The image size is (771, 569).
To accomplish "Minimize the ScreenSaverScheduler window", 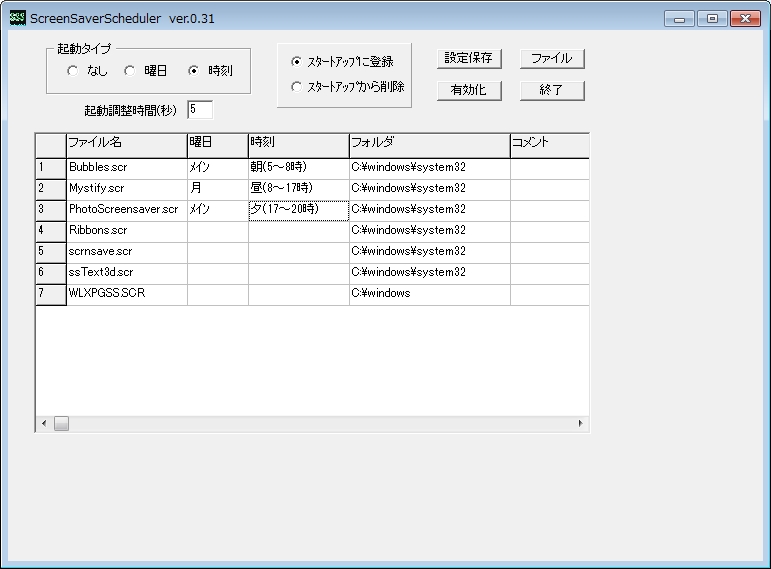I will (680, 19).
